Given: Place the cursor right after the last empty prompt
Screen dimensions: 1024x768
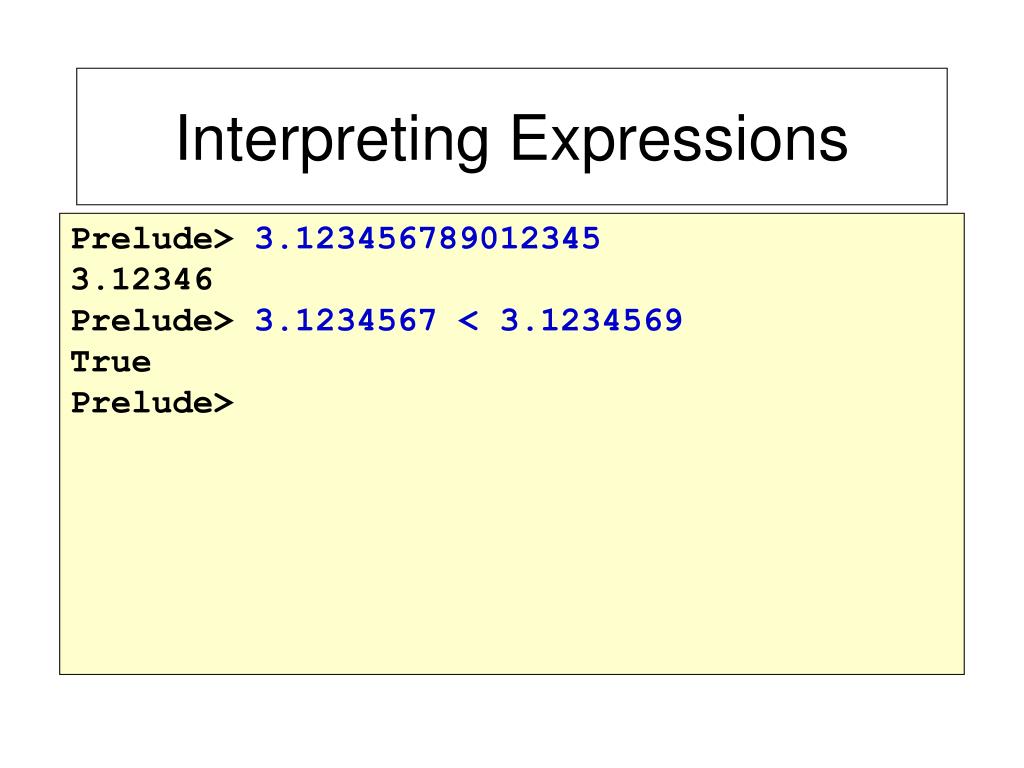Looking at the screenshot, I should pyautogui.click(x=243, y=402).
